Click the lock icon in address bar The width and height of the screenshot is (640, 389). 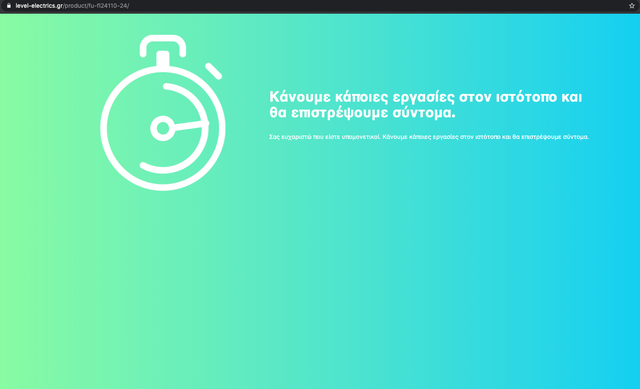coord(9,6)
